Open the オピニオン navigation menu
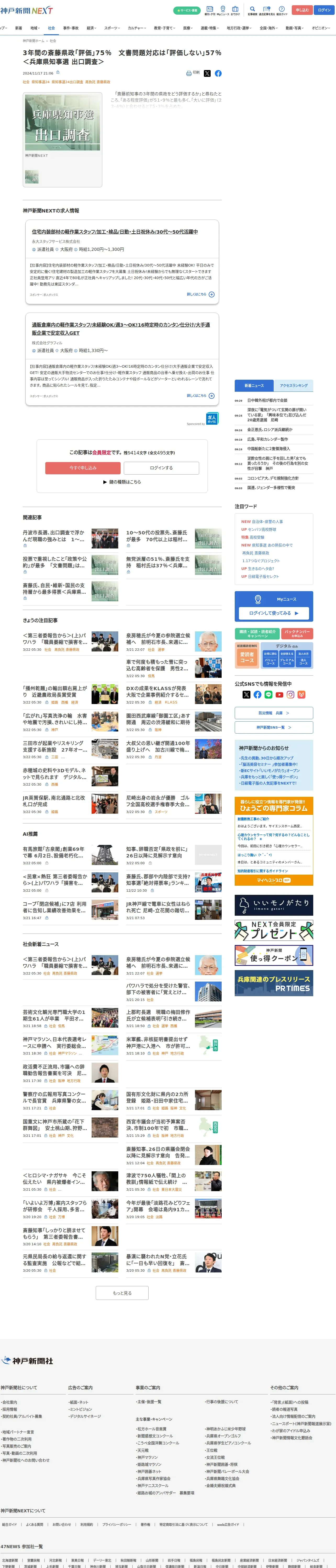 coord(321,28)
